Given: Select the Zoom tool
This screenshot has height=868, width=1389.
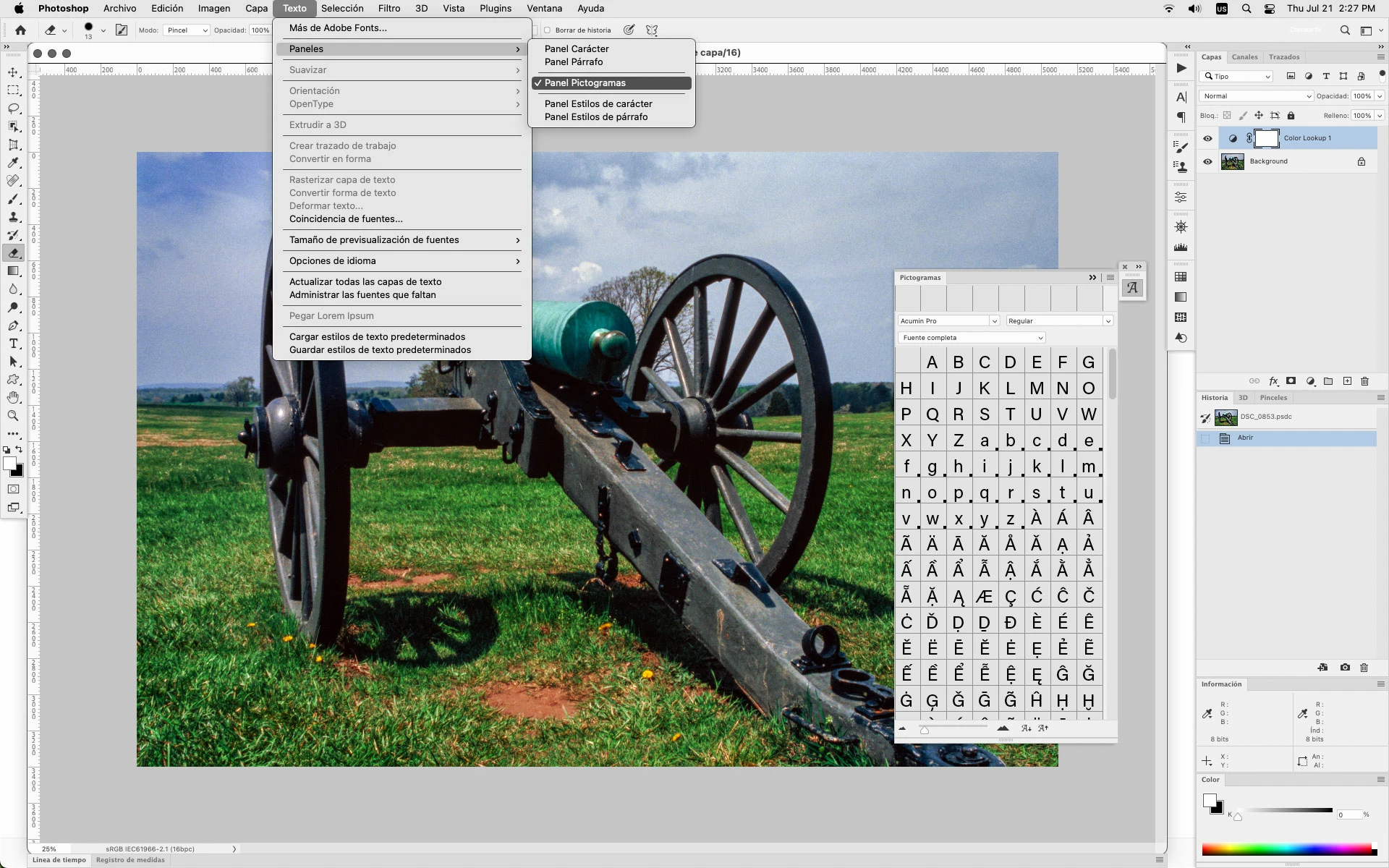Looking at the screenshot, I should (13, 416).
